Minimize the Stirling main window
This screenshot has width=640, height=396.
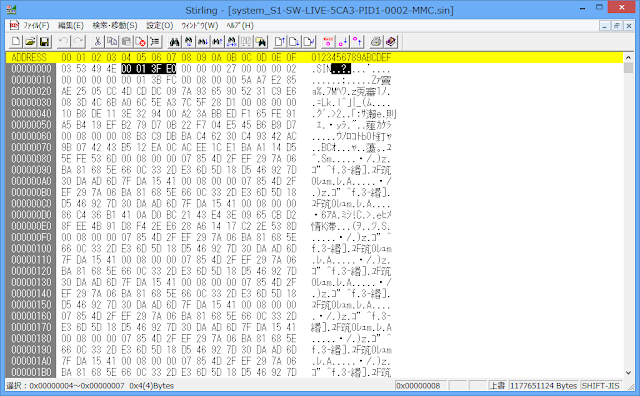[x=582, y=8]
